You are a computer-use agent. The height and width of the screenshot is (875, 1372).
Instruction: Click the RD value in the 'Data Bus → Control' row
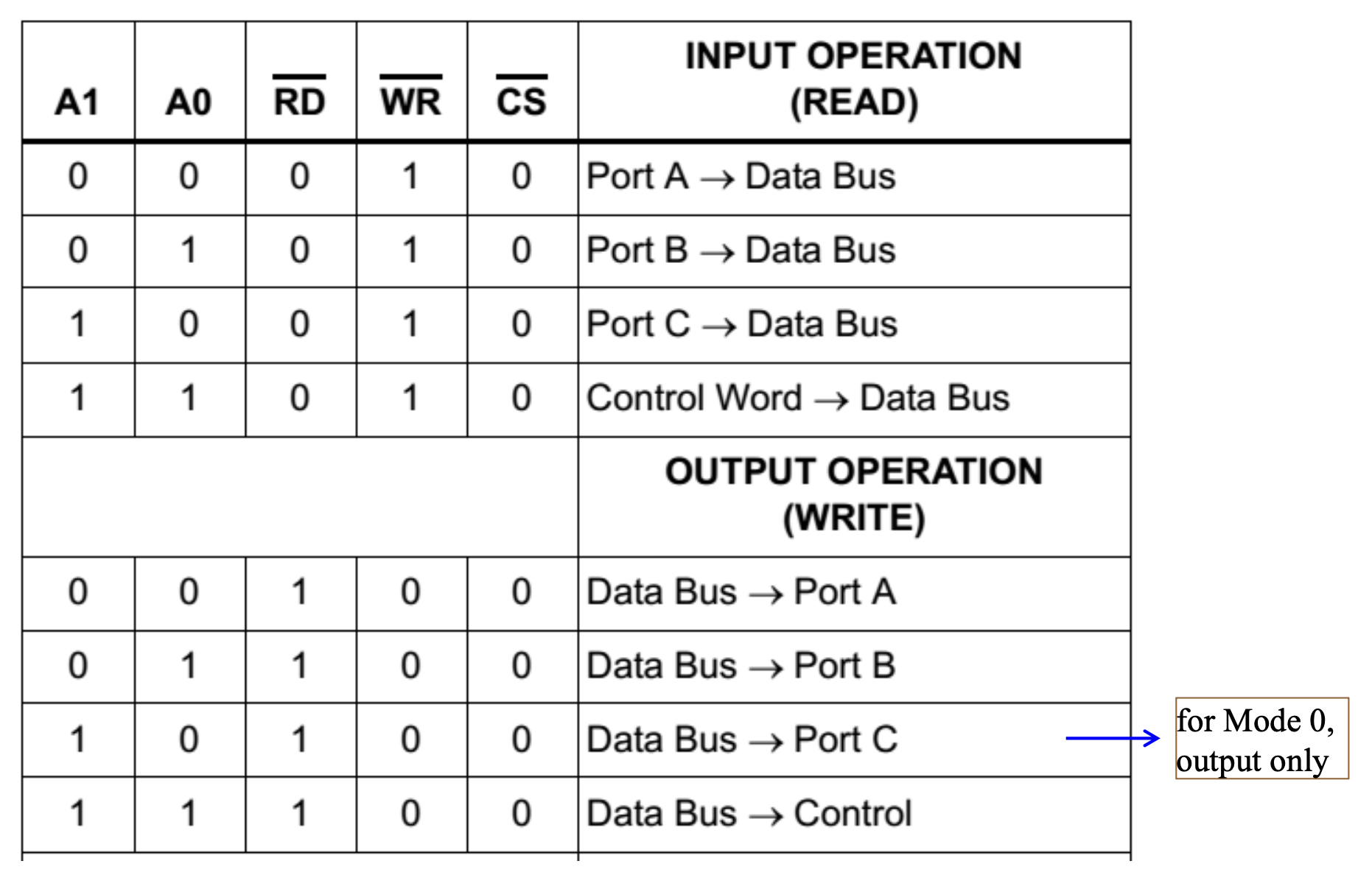299,814
